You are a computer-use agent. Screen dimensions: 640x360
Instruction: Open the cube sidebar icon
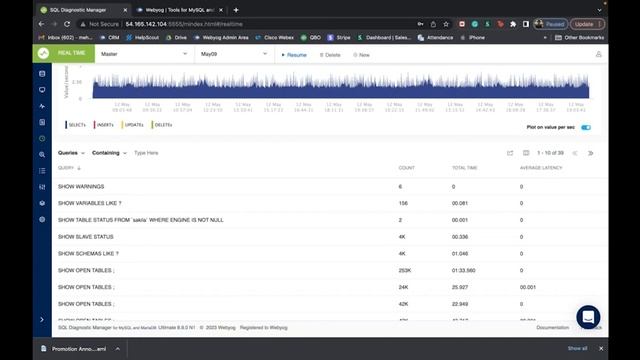coord(42,203)
